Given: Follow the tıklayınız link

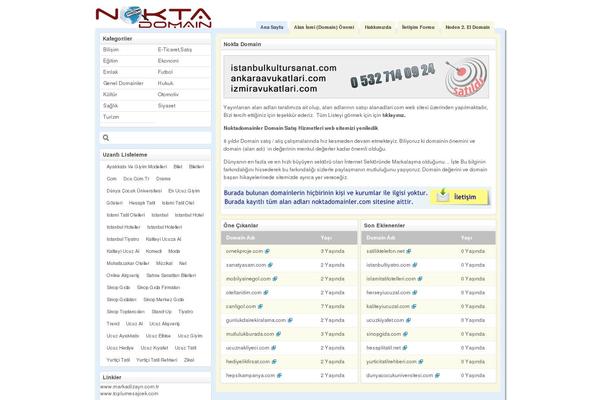Looking at the screenshot, I should click(x=394, y=115).
